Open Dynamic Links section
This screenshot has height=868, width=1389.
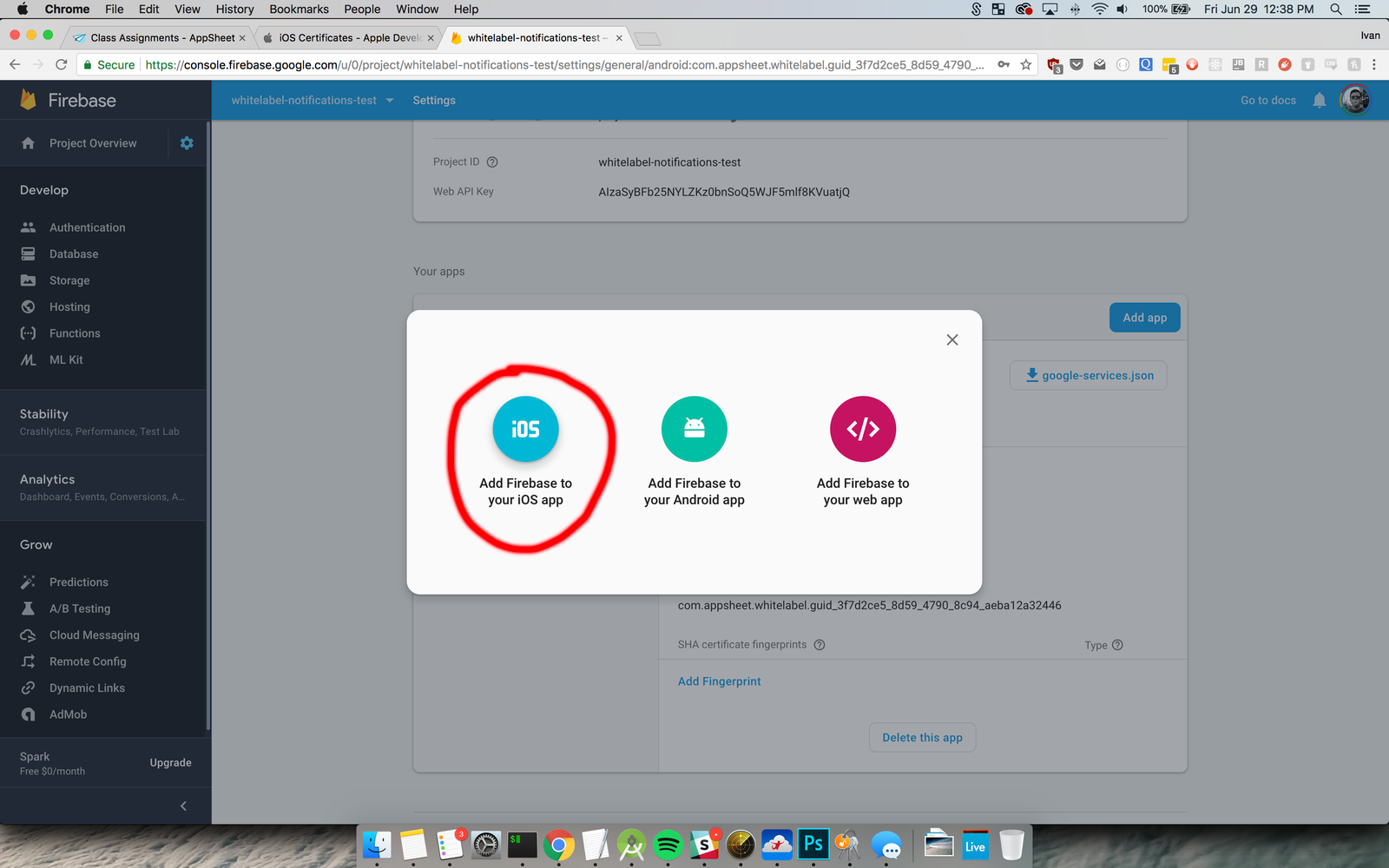pos(87,687)
